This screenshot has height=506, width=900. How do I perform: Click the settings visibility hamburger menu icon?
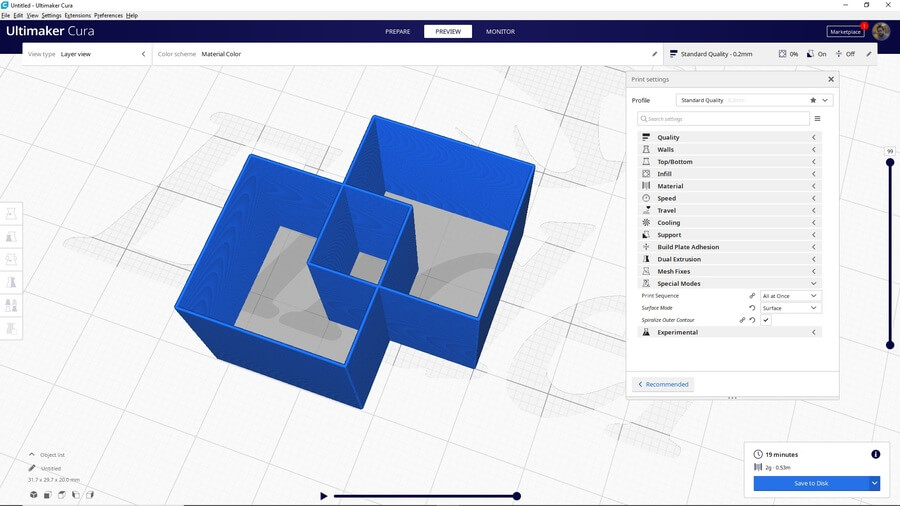click(x=817, y=119)
